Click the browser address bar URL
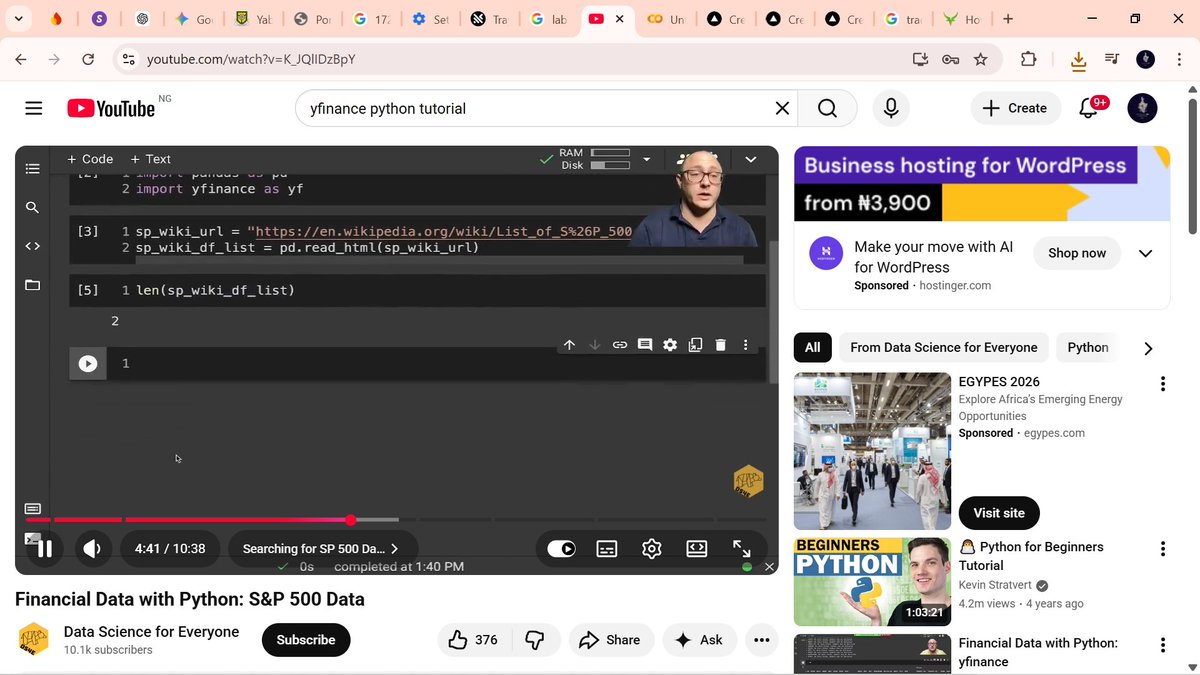This screenshot has height=675, width=1200. click(251, 60)
